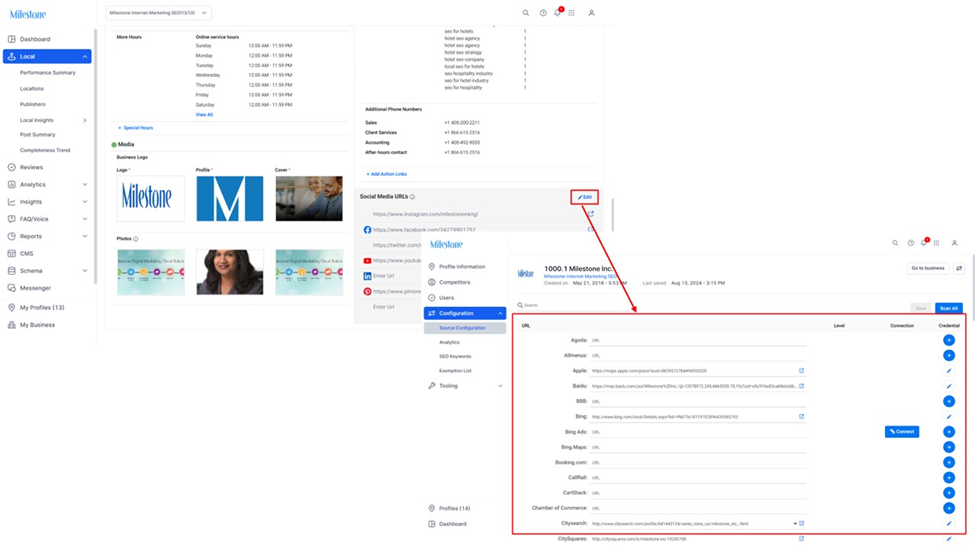Viewport: 975px width, 548px height.
Task: Add credential for Bing Ads row
Action: 949,432
